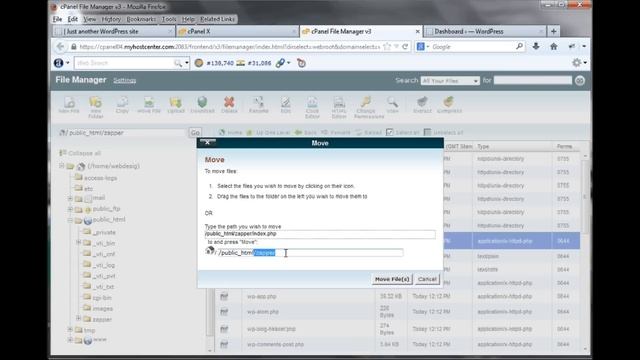
Task: Click the New File toolbar icon
Action: (x=69, y=105)
